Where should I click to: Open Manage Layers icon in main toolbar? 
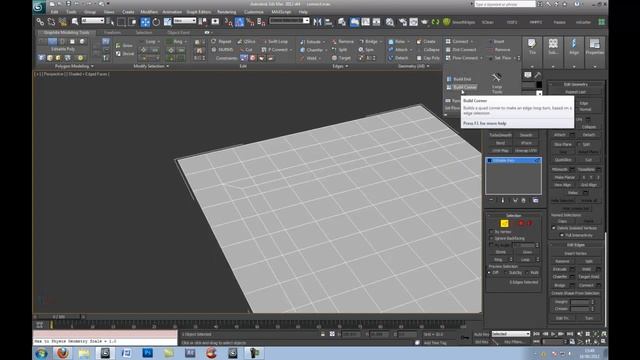[342, 22]
